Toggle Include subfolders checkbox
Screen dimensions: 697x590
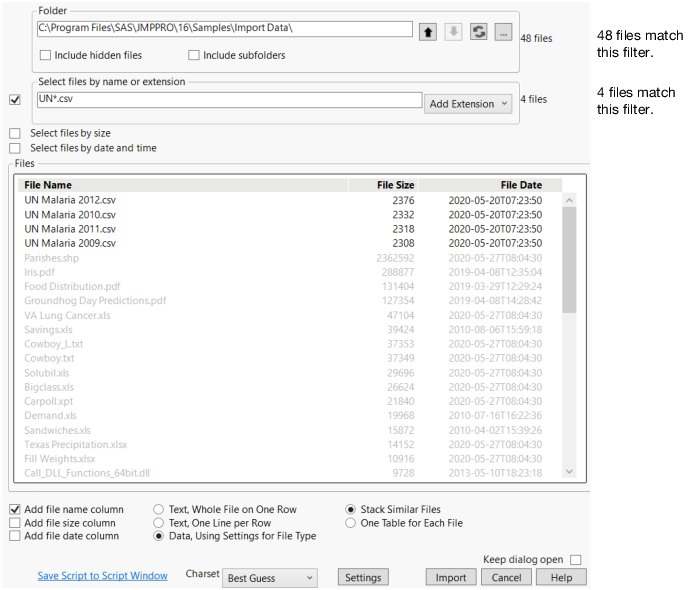point(194,55)
